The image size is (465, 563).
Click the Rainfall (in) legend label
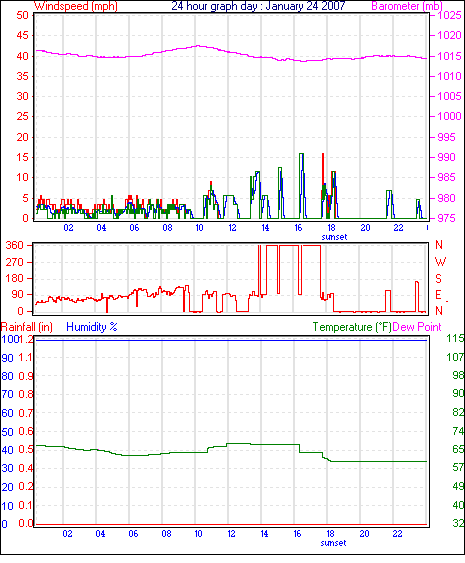click(27, 327)
